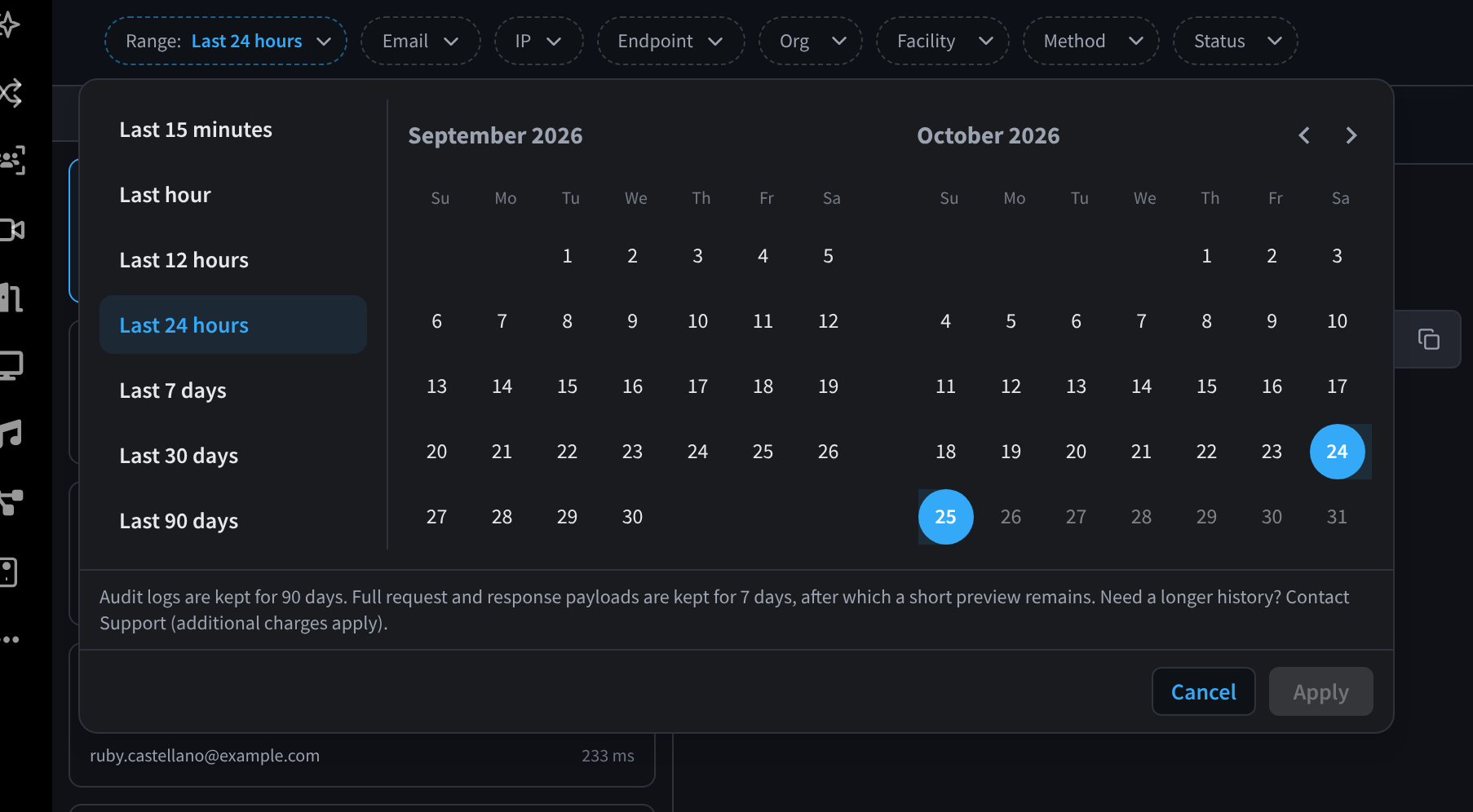Expand the IP filter dropdown
The width and height of the screenshot is (1473, 812).
538,41
